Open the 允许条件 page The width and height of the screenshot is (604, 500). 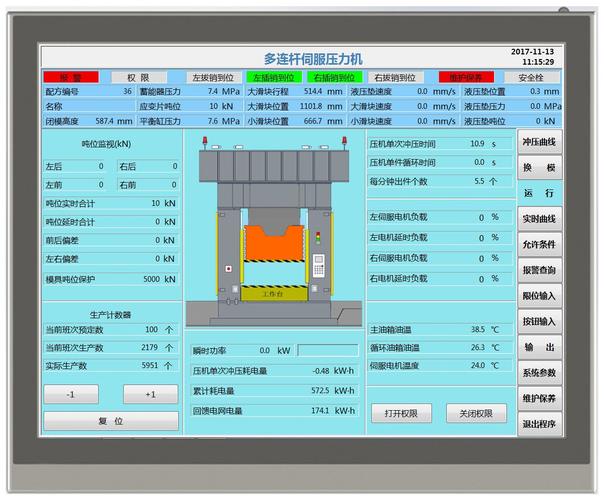pyautogui.click(x=539, y=244)
